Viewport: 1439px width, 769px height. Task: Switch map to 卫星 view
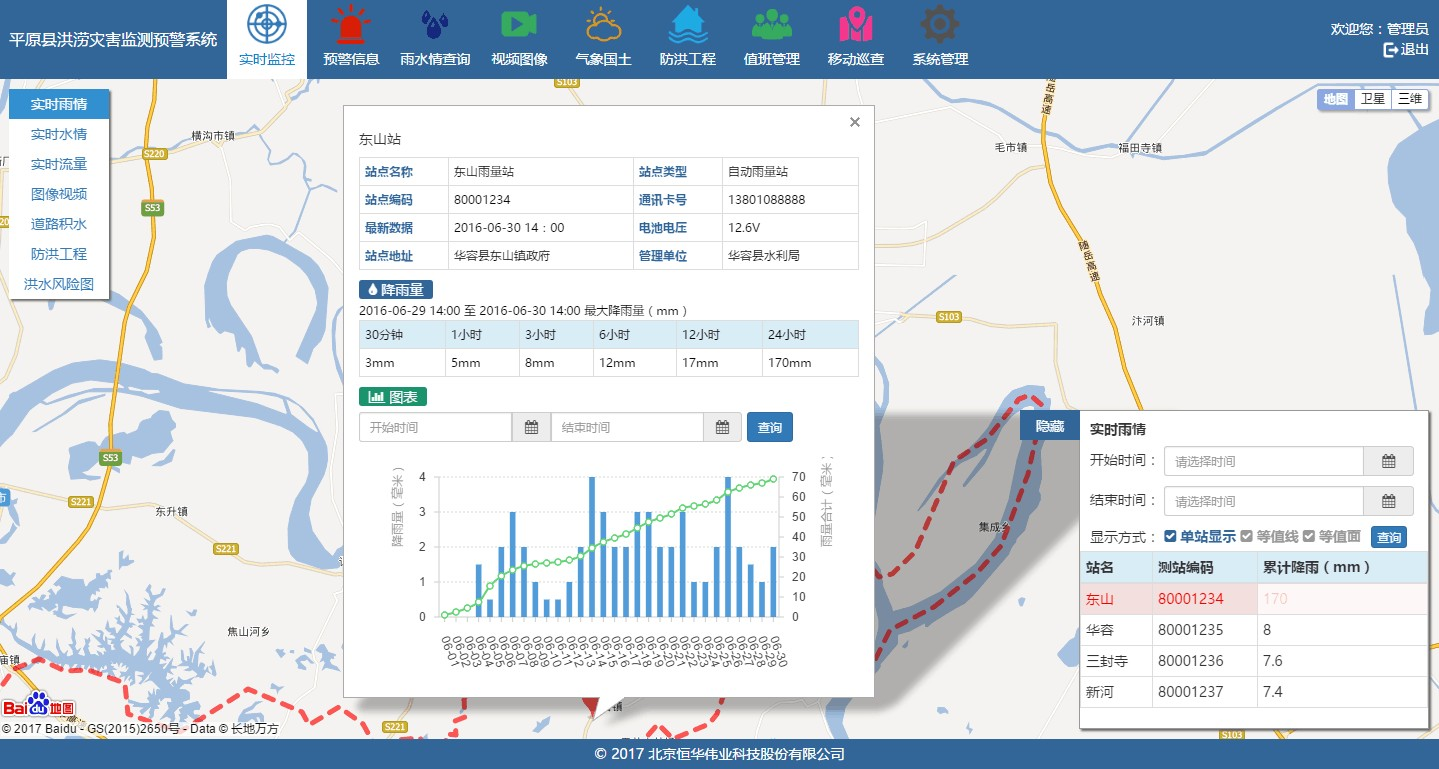1372,99
